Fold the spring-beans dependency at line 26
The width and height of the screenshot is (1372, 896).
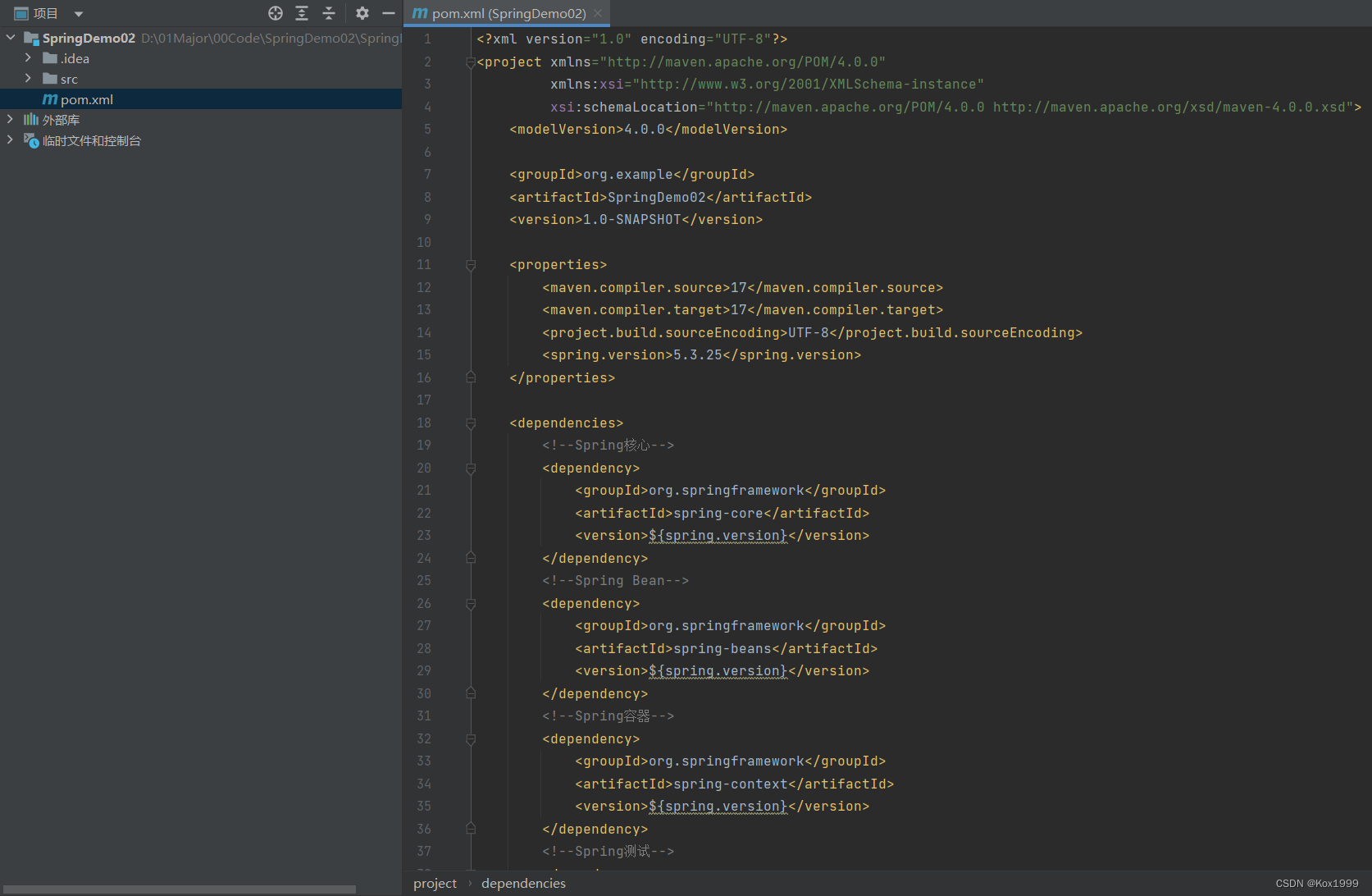pos(471,604)
